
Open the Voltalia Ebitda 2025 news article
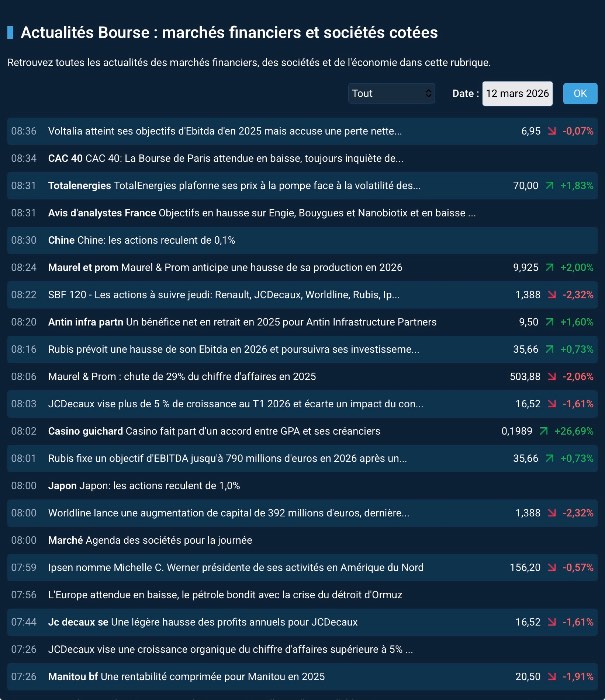click(x=225, y=131)
